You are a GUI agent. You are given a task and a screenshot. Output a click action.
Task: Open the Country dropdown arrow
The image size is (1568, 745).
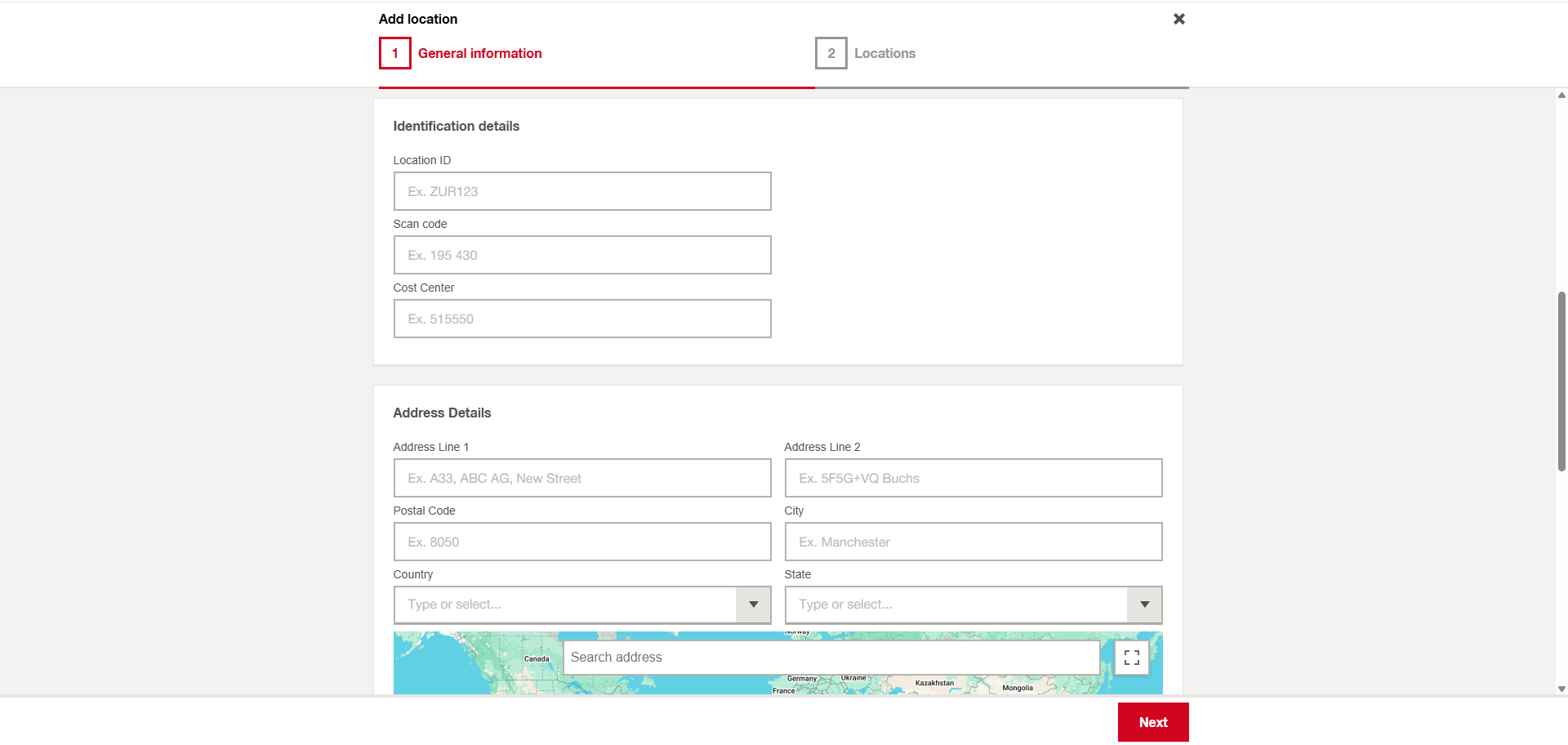(753, 605)
